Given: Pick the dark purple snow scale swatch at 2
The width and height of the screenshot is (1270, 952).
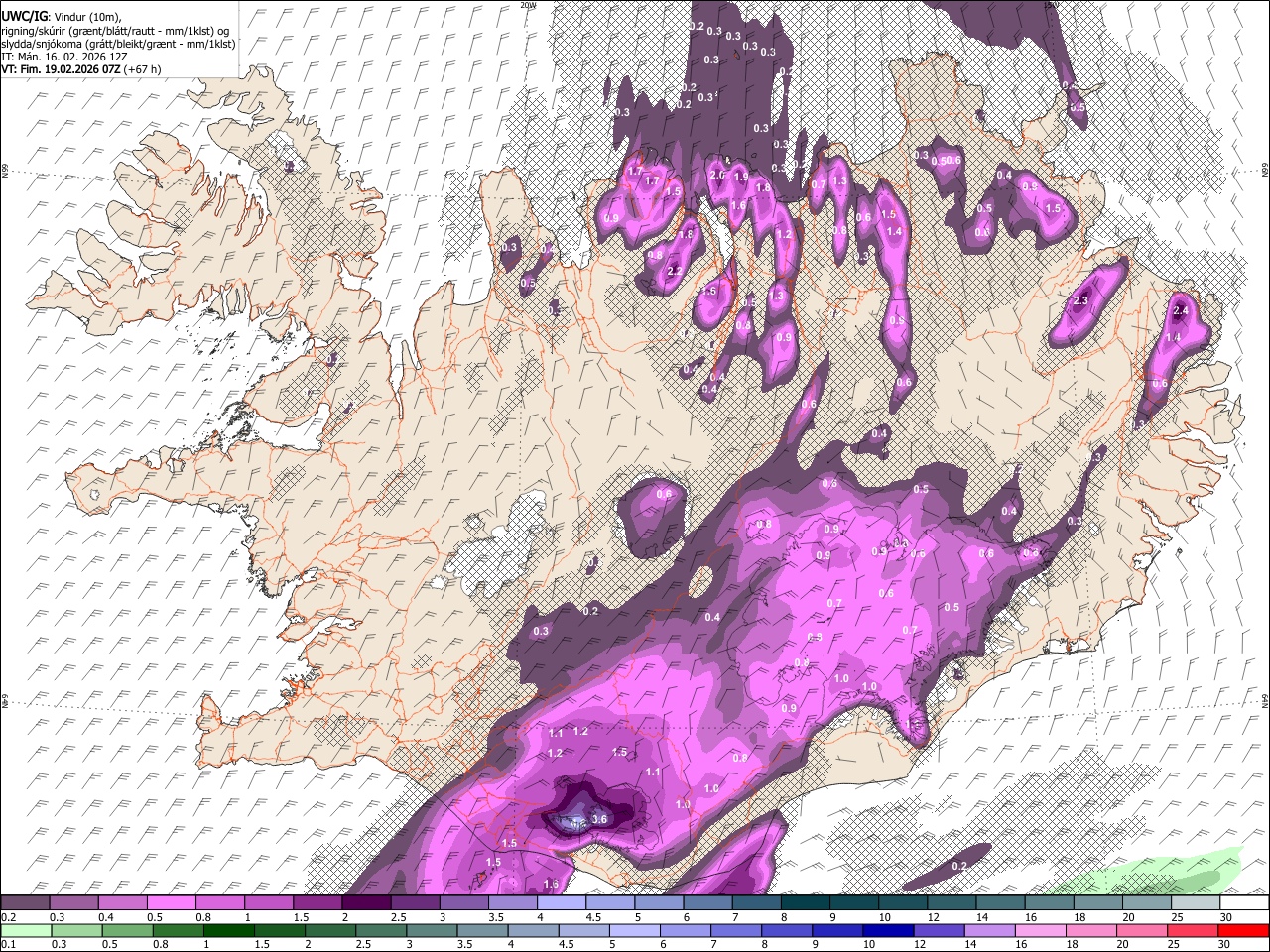Looking at the screenshot, I should pyautogui.click(x=366, y=903).
